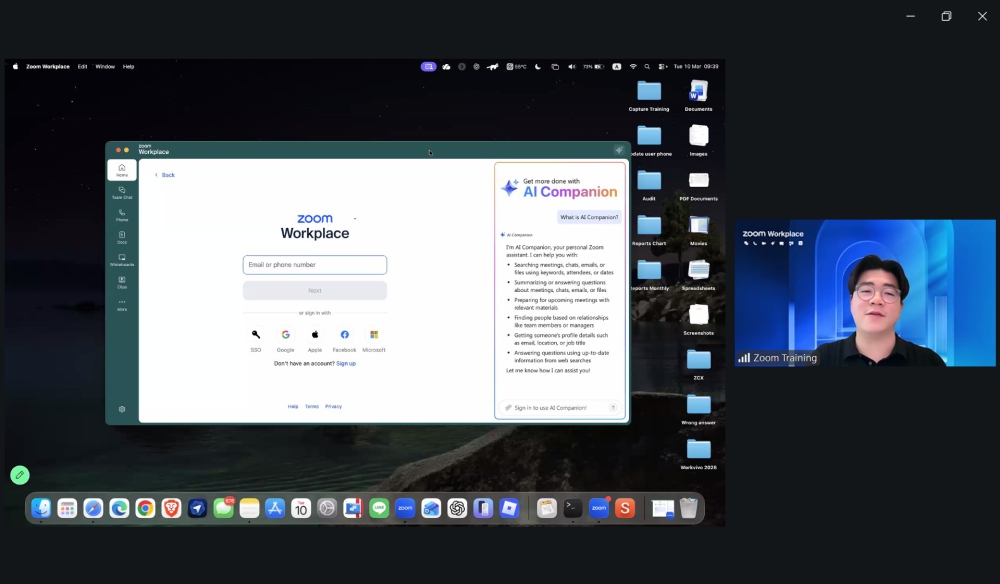Viewport: 1000px width, 584px height.
Task: Open the volume control in menu bar
Action: point(571,67)
